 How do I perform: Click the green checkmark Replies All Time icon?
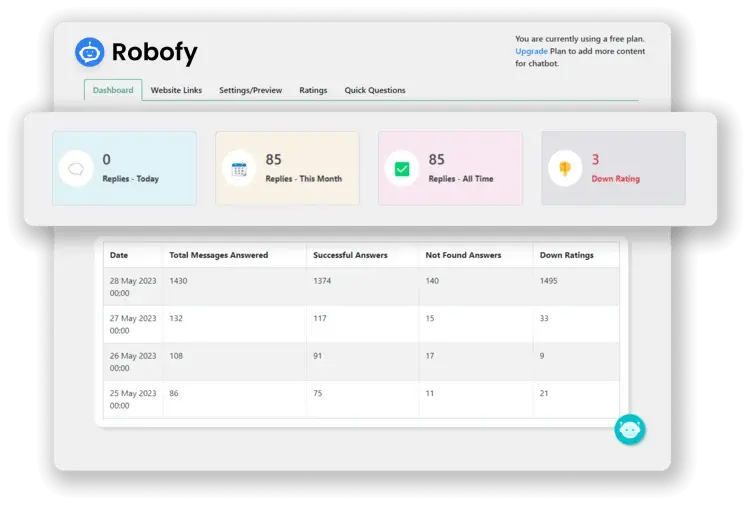402,168
